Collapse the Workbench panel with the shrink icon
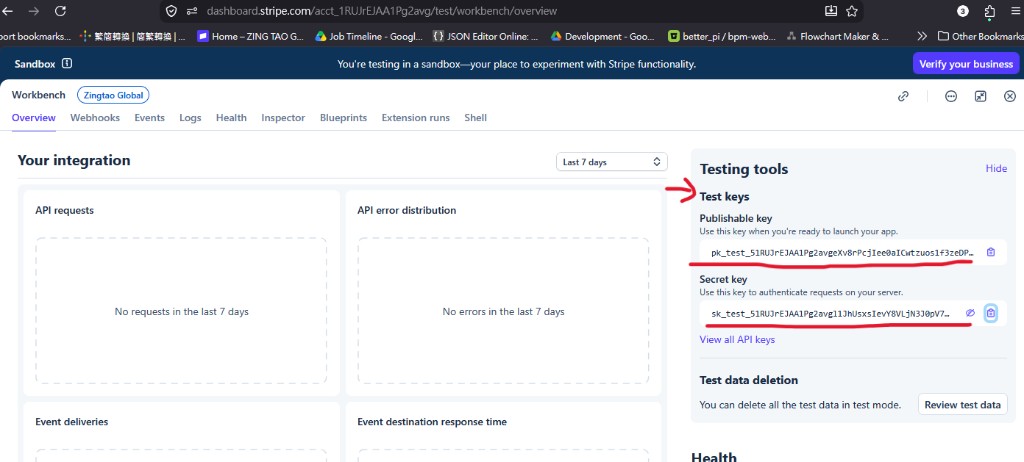Screen dimensions: 1024x462 point(980,96)
